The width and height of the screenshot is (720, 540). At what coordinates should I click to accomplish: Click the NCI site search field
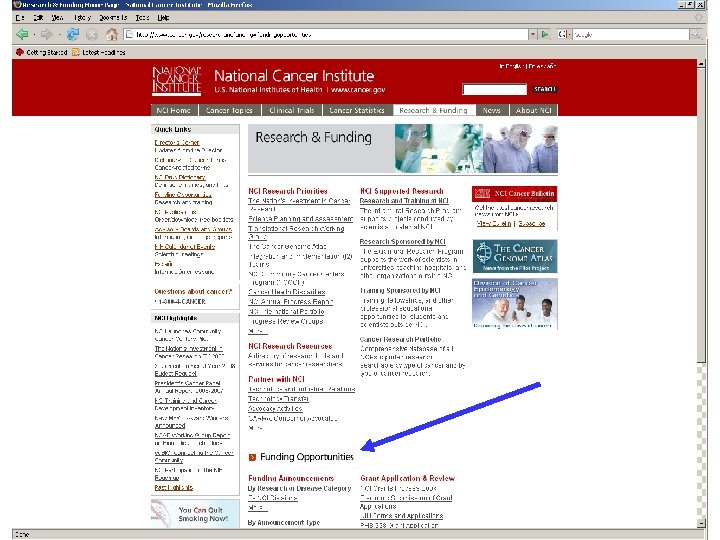495,90
